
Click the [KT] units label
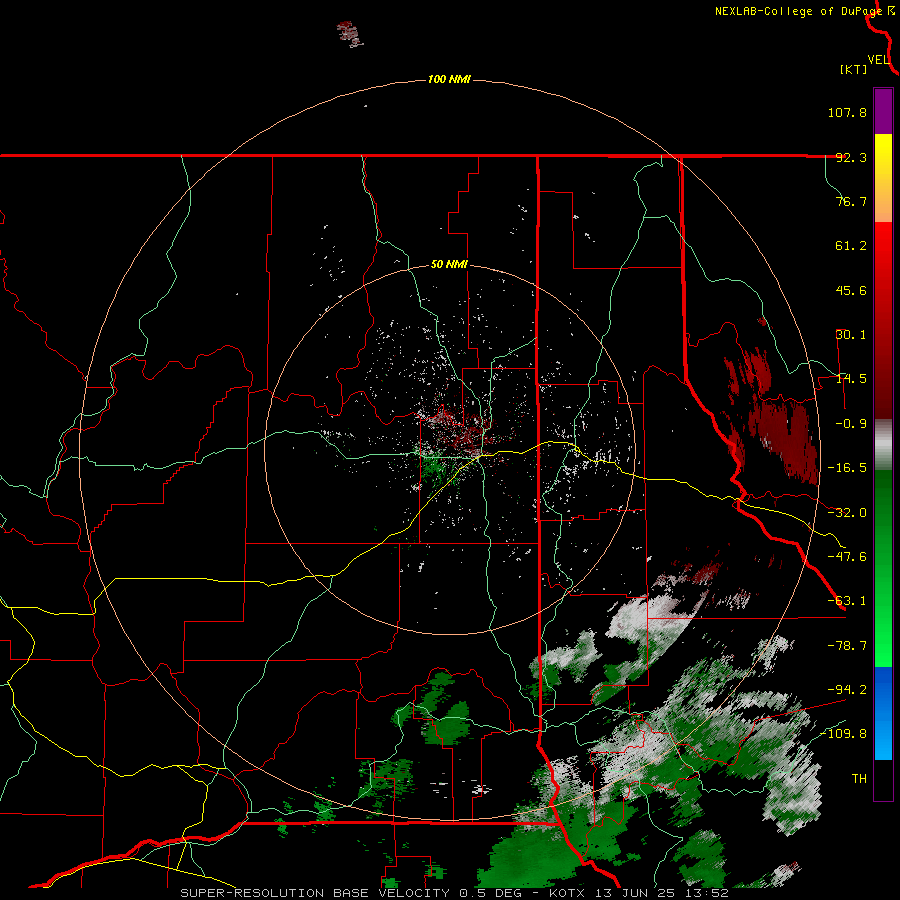pyautogui.click(x=853, y=69)
